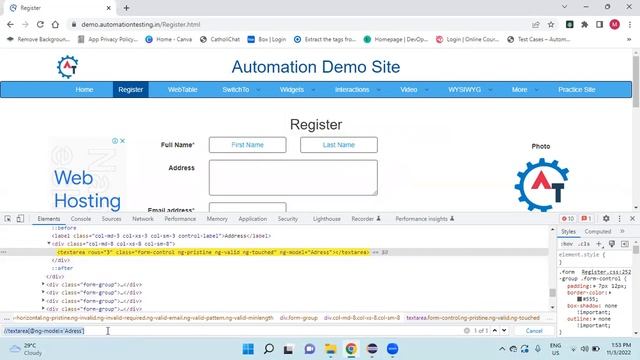This screenshot has width=640, height=360.
Task: Toggle the DevTools device toolbar
Action: tap(20, 219)
